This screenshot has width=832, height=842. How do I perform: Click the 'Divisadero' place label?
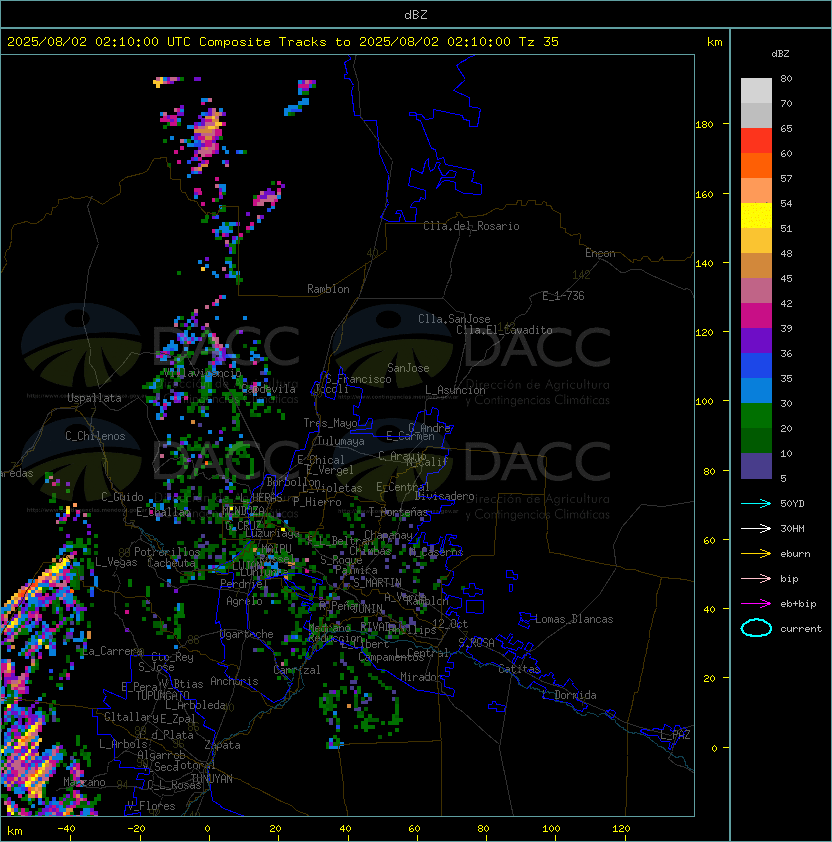click(445, 496)
